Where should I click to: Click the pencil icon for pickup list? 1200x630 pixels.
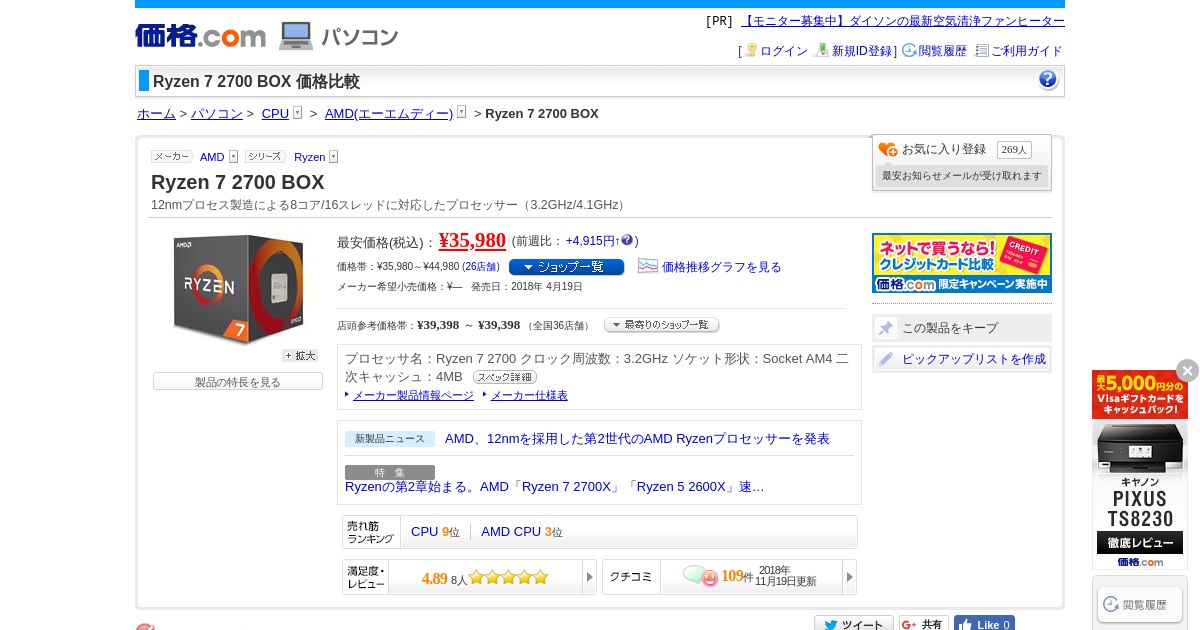pos(886,359)
